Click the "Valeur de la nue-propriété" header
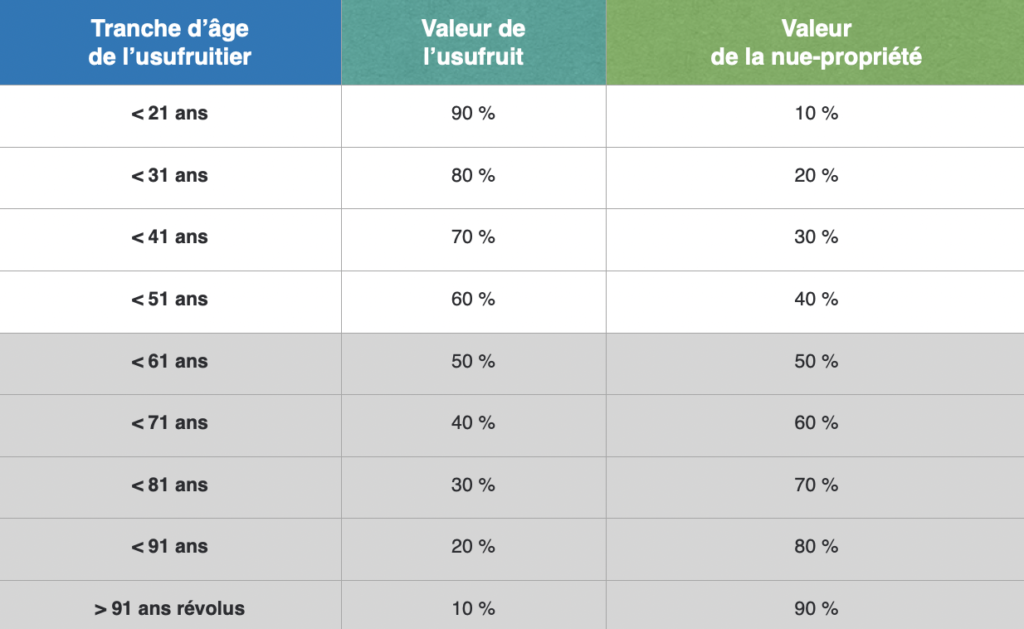The image size is (1024, 629). (x=815, y=42)
